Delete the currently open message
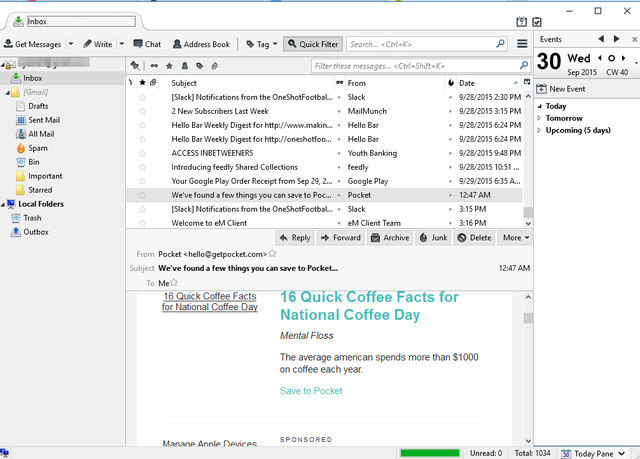The height and width of the screenshot is (459, 640). [474, 238]
